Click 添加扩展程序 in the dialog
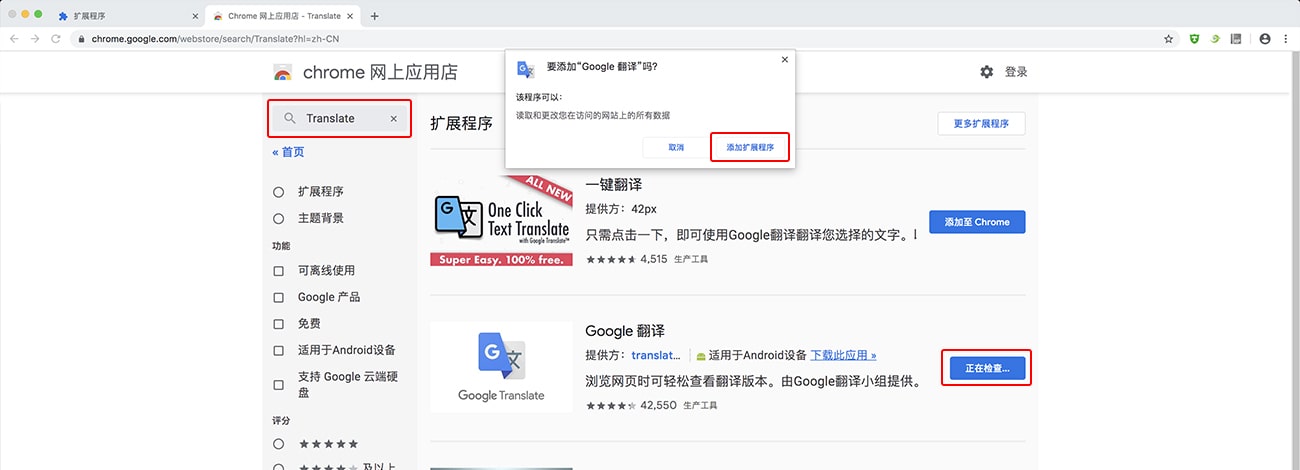1300x470 pixels. 750,147
